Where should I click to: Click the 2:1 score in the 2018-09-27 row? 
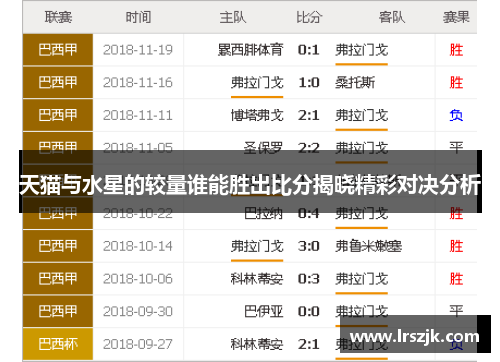coord(309,344)
